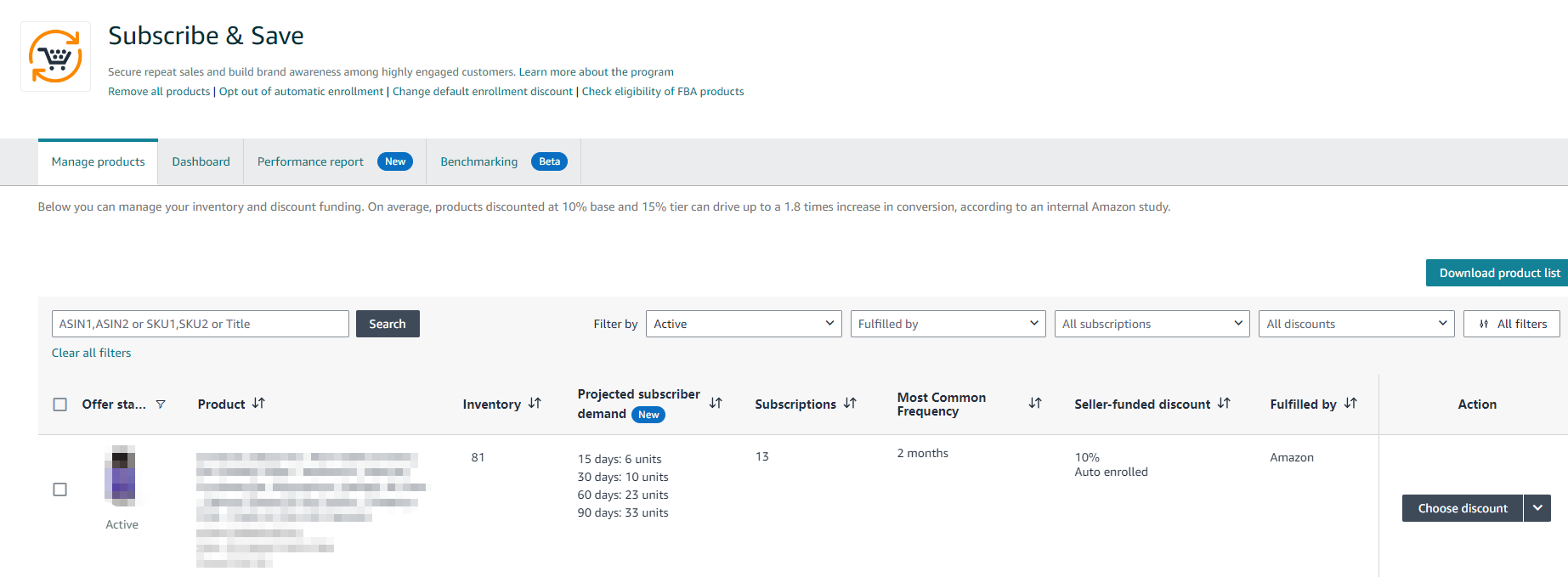
Task: Sort table by Product column
Action: coord(258,404)
